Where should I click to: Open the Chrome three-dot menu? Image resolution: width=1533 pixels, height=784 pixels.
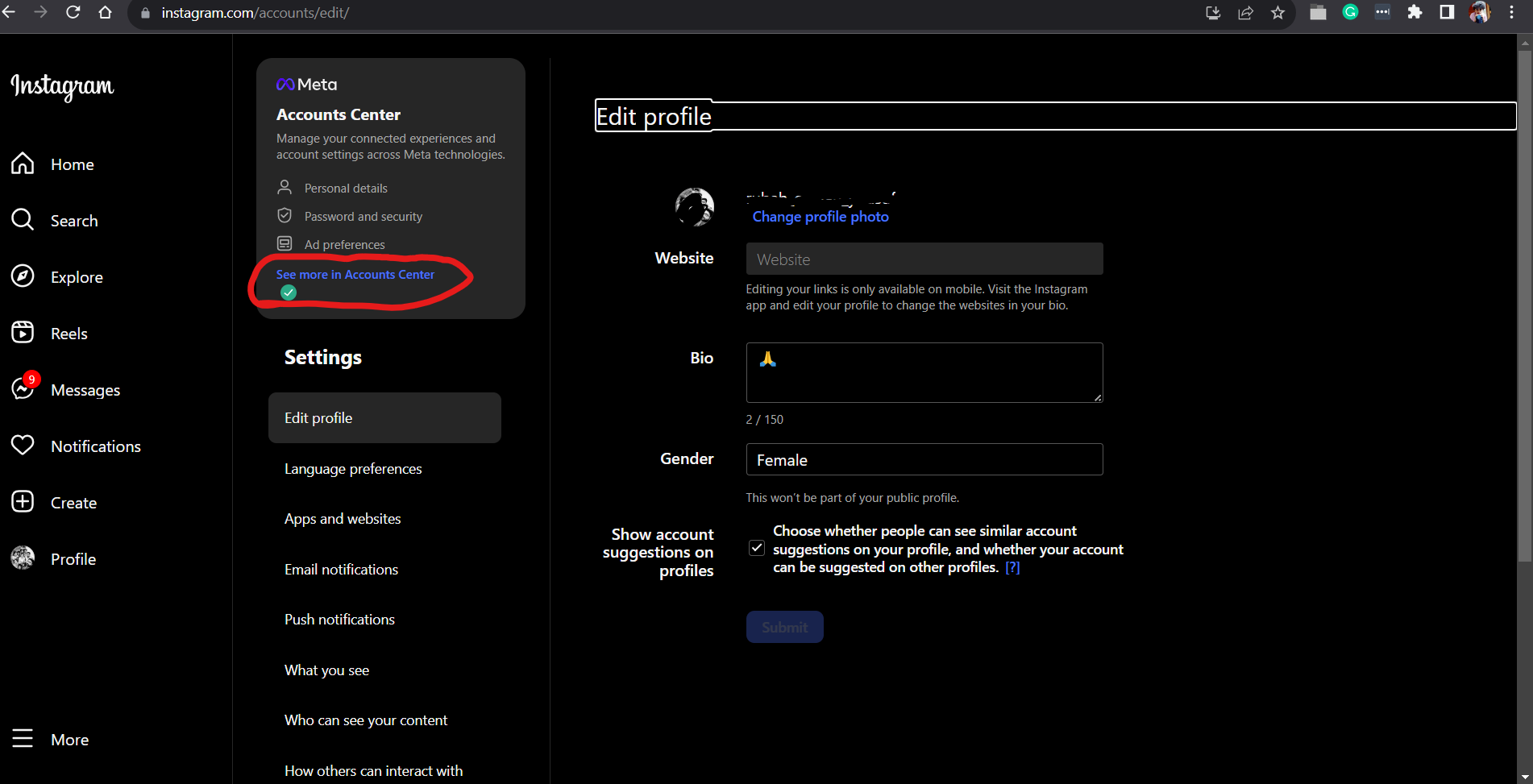tap(1512, 12)
